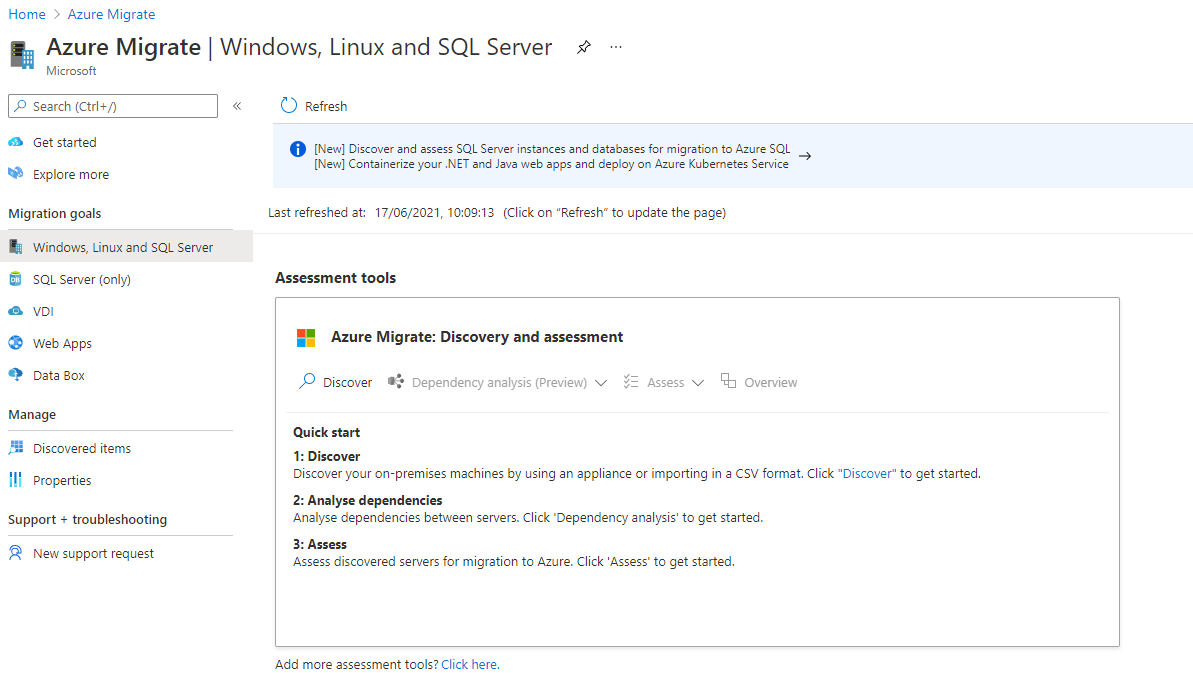The height and width of the screenshot is (673, 1193).
Task: Select VDI in the sidebar
Action: tap(43, 311)
